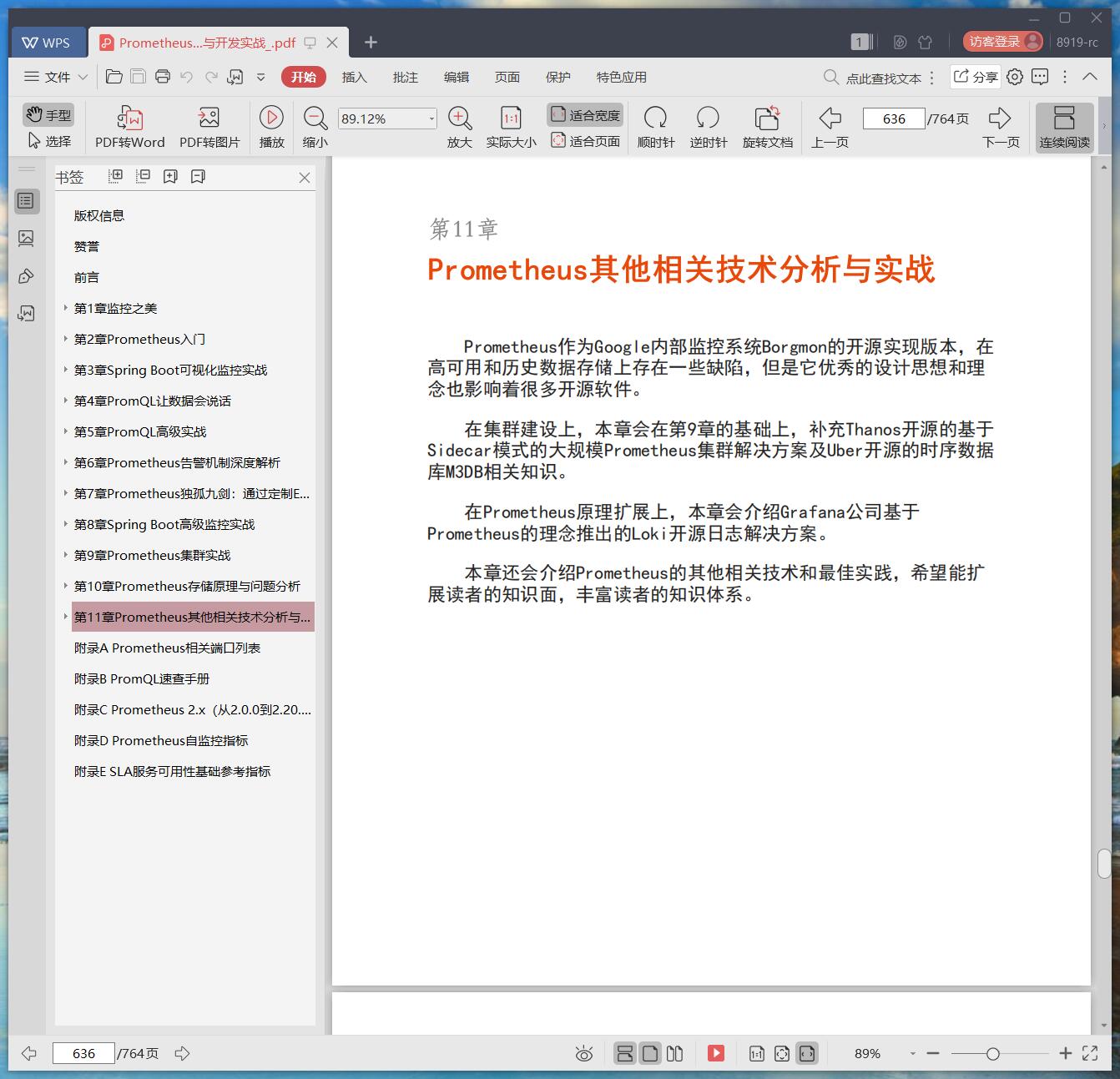Toggle eye protection mode in status bar
The height and width of the screenshot is (1079, 1120).
coord(584,1054)
